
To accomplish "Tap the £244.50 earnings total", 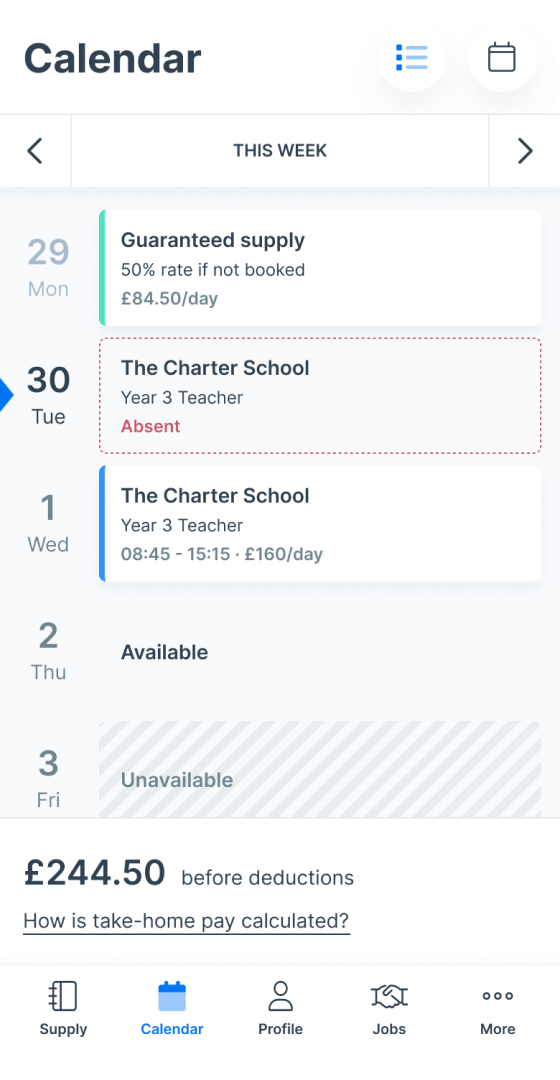I will coord(94,872).
